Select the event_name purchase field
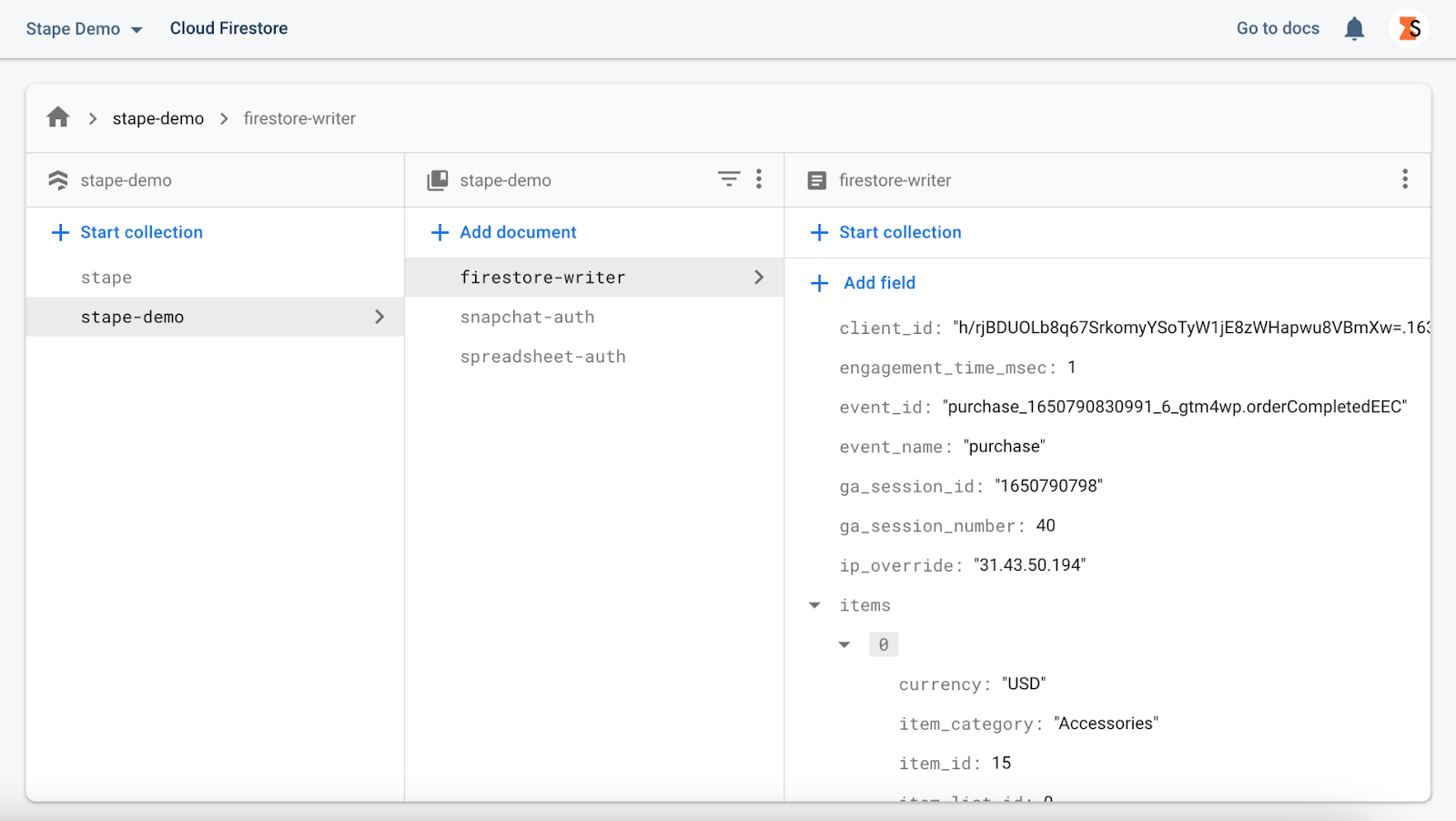 [x=942, y=447]
